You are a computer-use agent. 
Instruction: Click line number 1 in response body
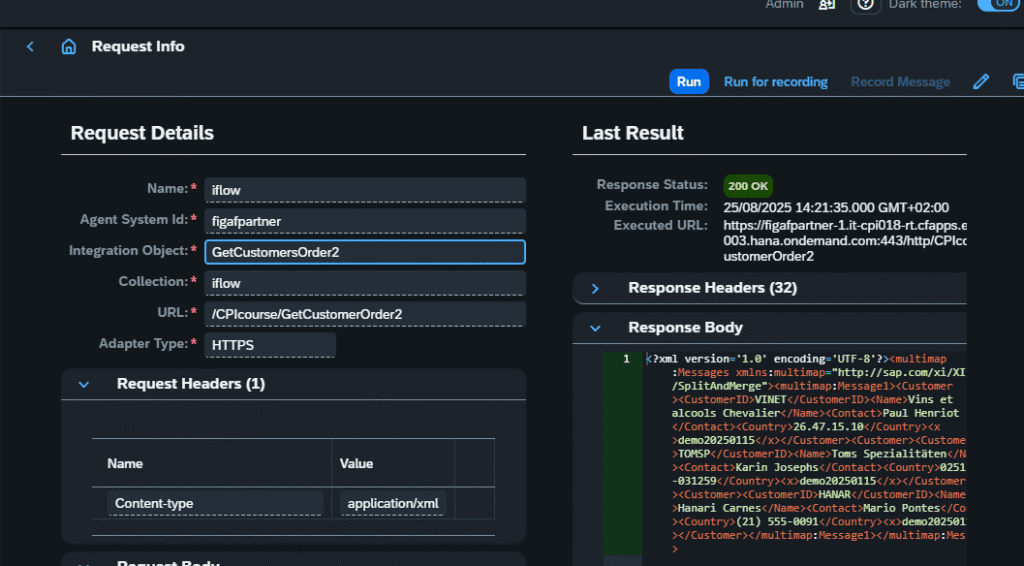tap(626, 359)
